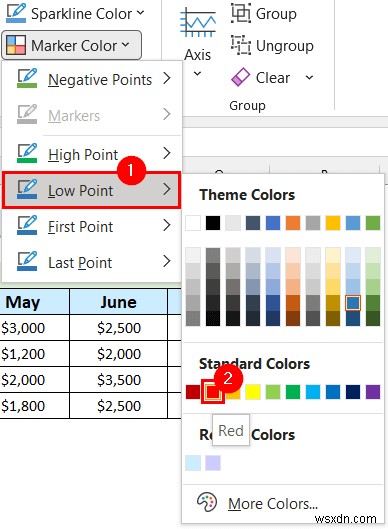
Task: Choose the yellow standard color swatch
Action: [x=253, y=392]
